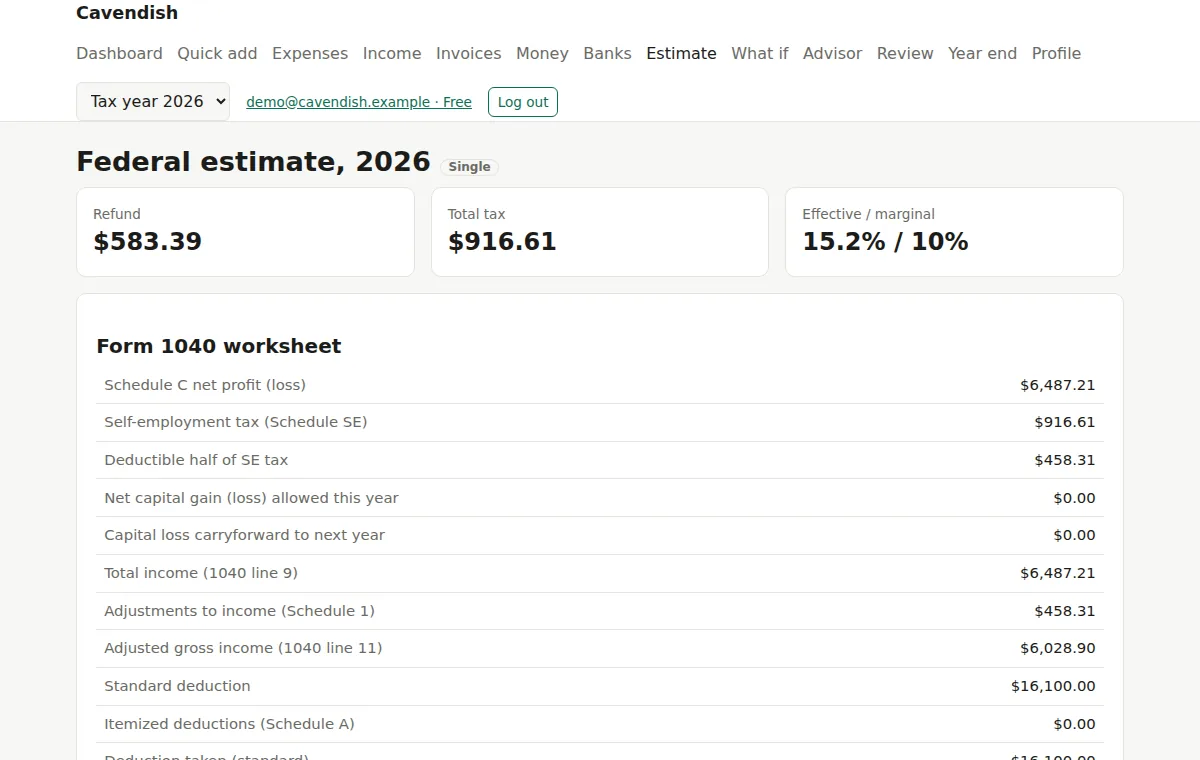Click the $916.61 self-employment tax value
Image resolution: width=1200 pixels, height=760 pixels.
1065,422
